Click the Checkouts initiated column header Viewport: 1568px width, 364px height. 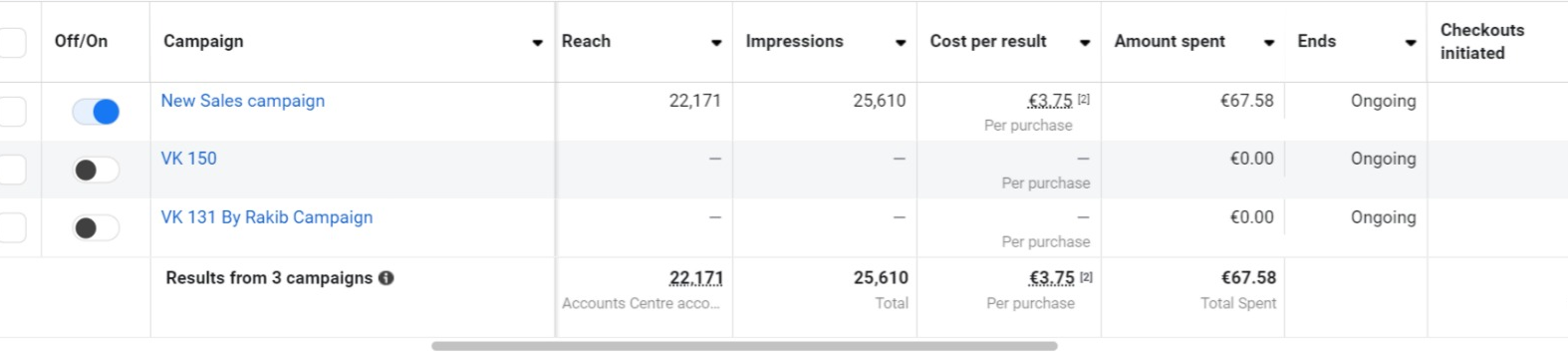pos(1482,42)
